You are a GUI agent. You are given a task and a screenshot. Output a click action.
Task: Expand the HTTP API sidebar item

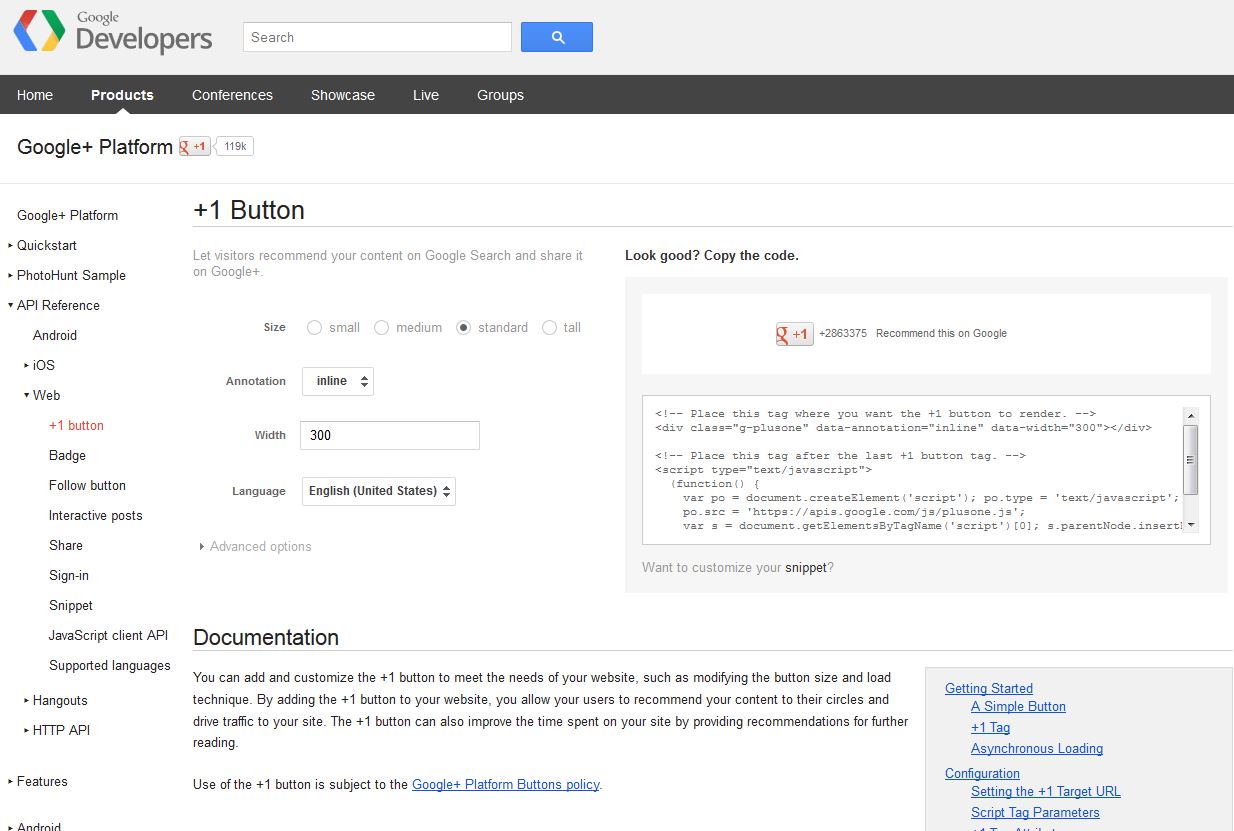click(x=27, y=731)
